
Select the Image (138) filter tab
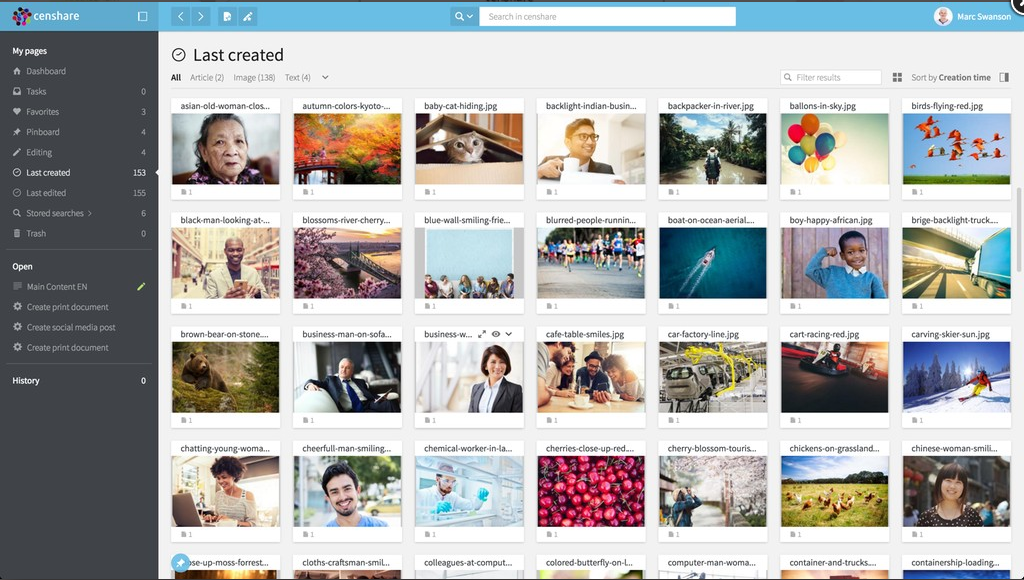tap(254, 78)
